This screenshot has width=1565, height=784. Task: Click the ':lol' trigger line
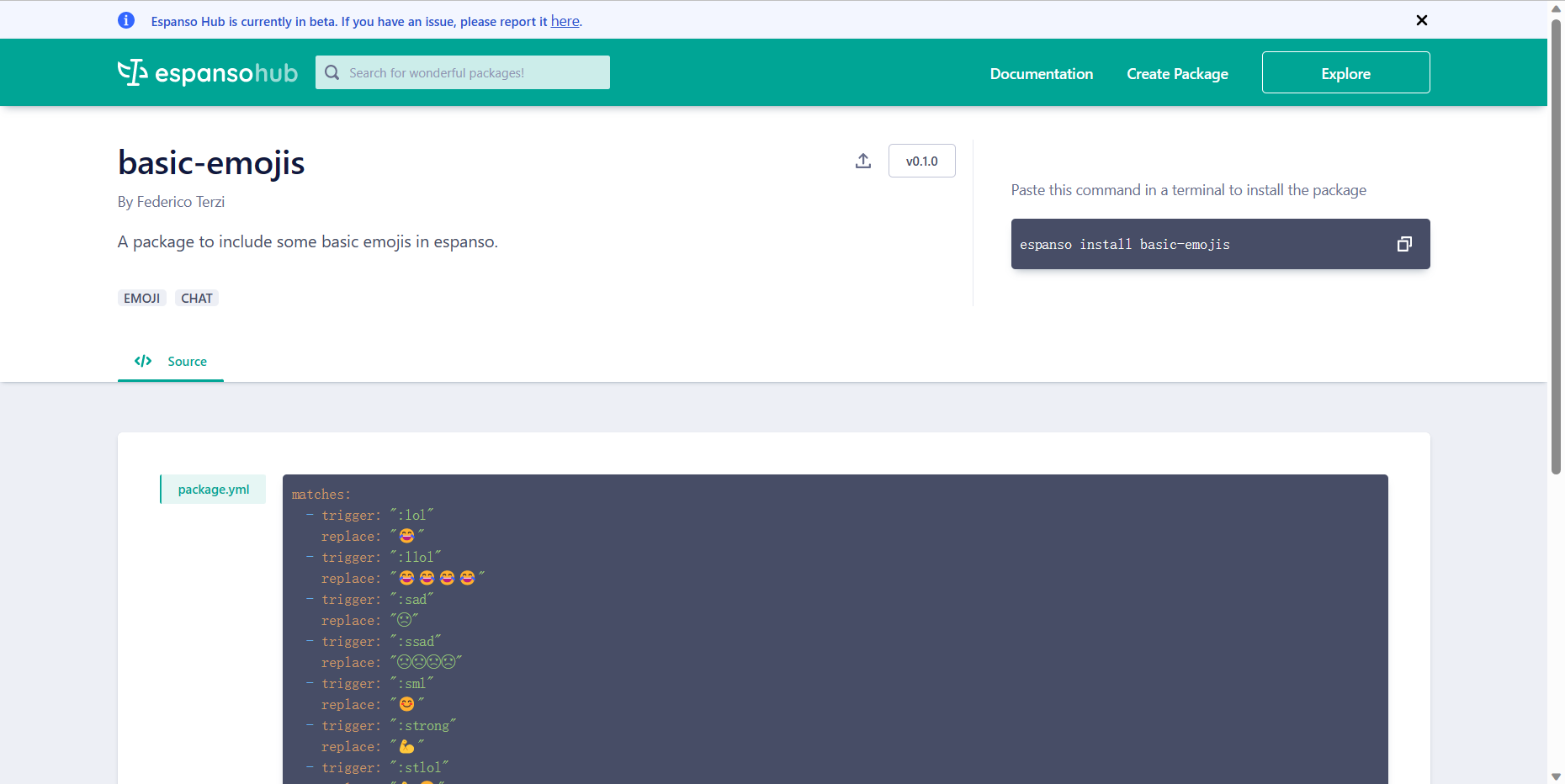(370, 516)
